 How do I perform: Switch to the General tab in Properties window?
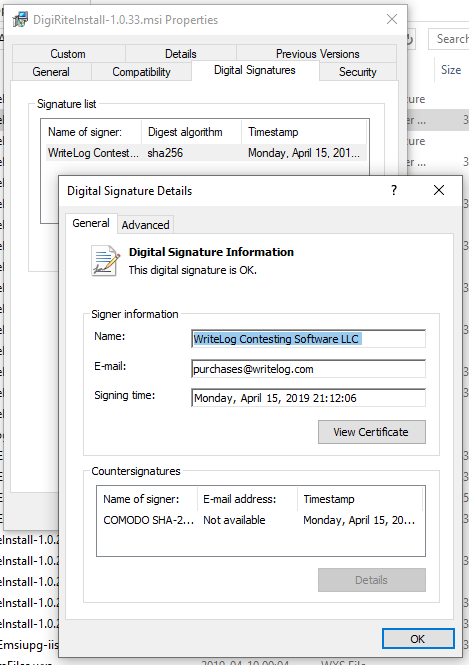51,72
